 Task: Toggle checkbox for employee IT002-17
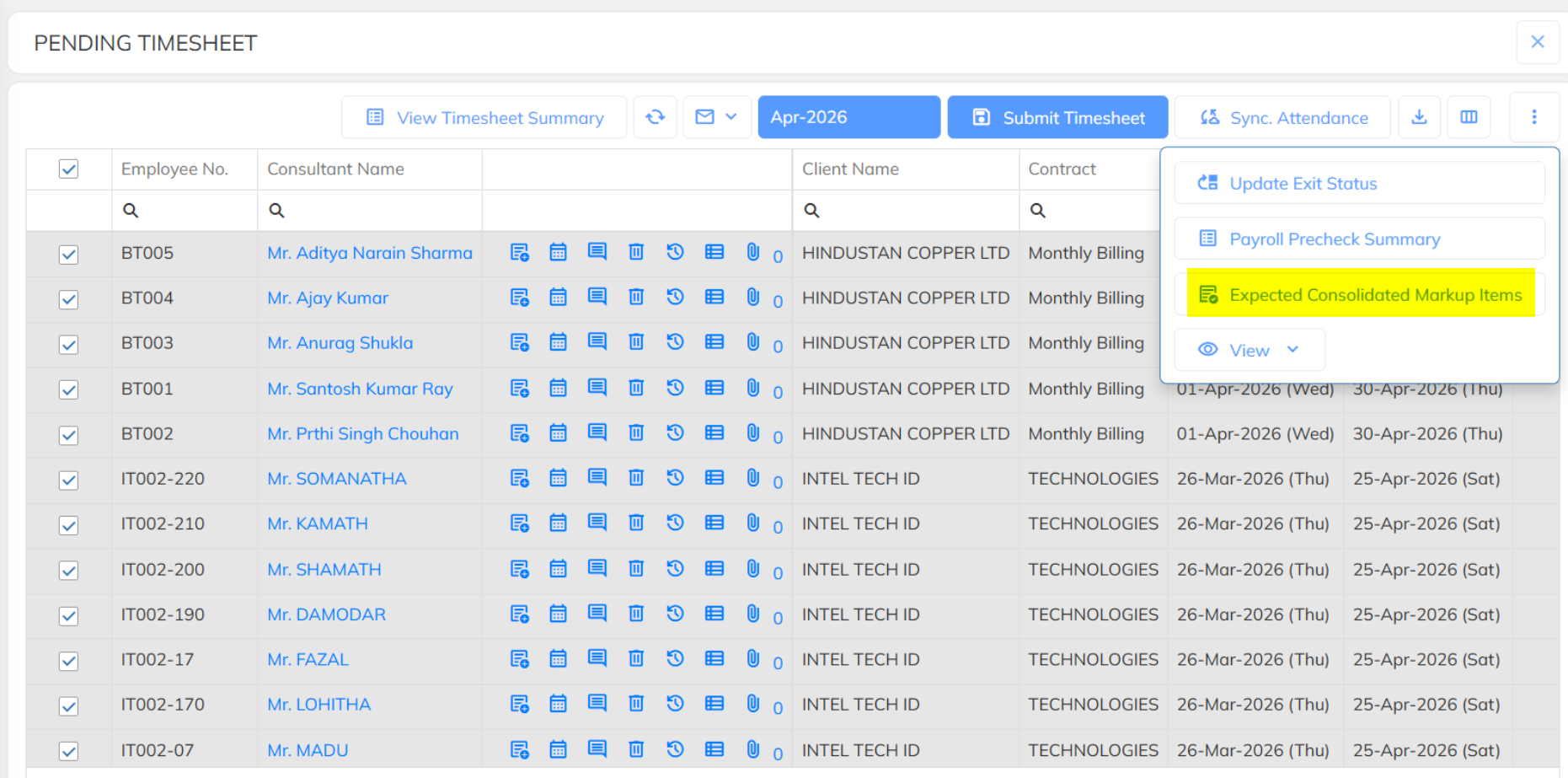tap(69, 661)
